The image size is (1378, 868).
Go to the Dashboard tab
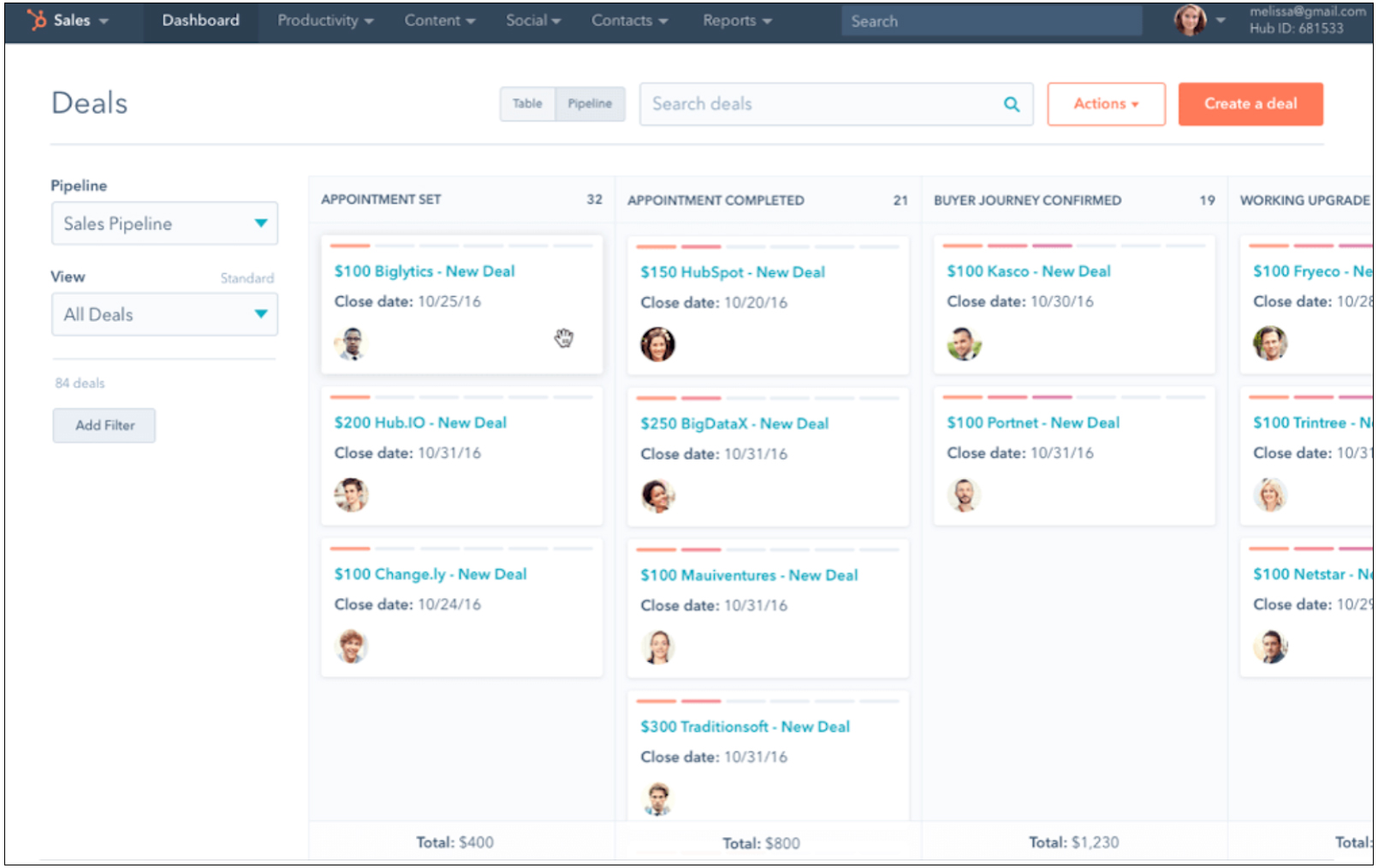(x=201, y=21)
